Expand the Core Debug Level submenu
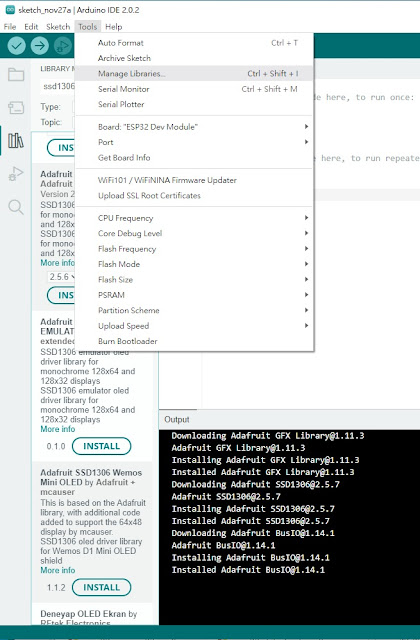This screenshot has height=640, width=420. pos(194,233)
